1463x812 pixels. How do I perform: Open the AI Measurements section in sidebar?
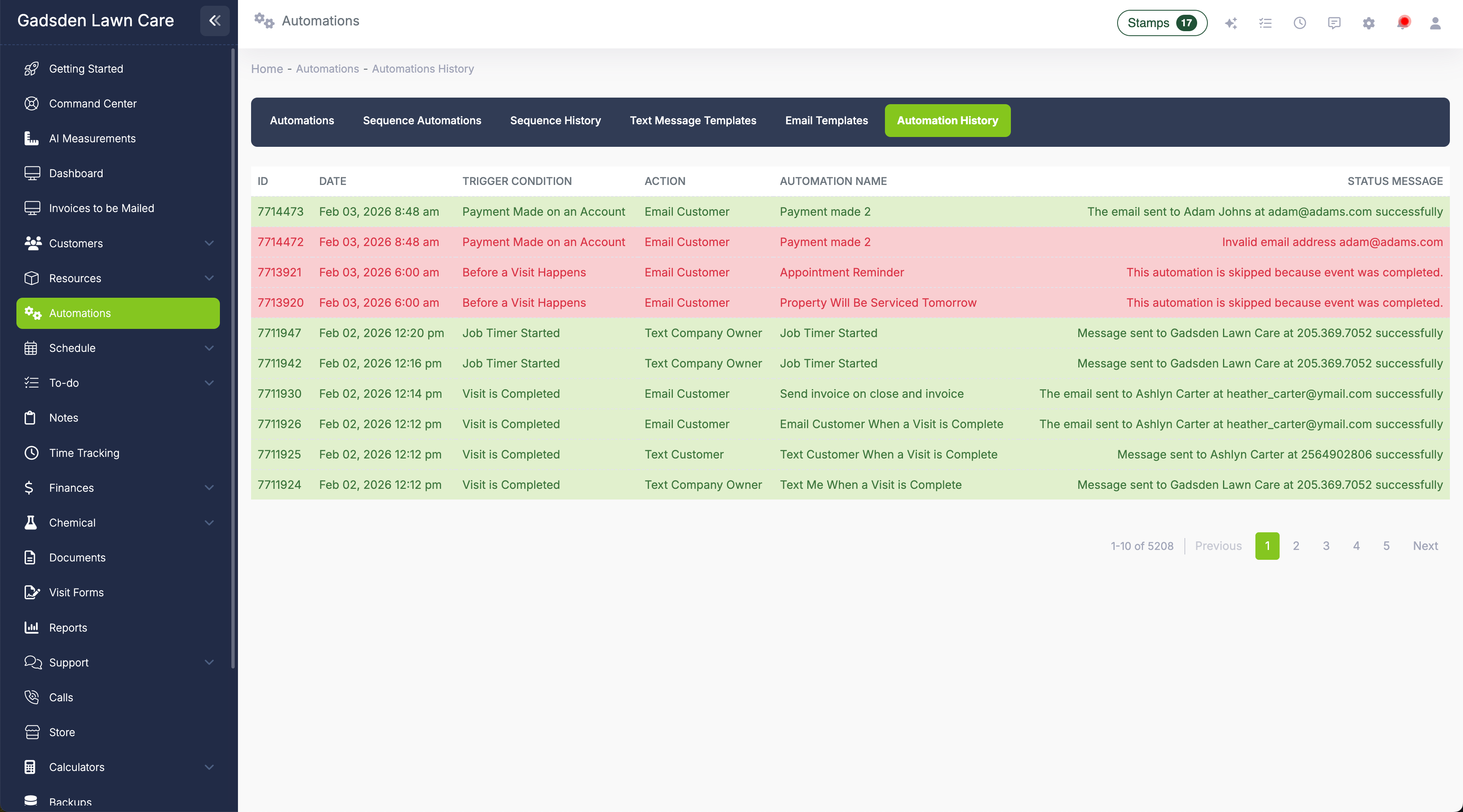(92, 138)
